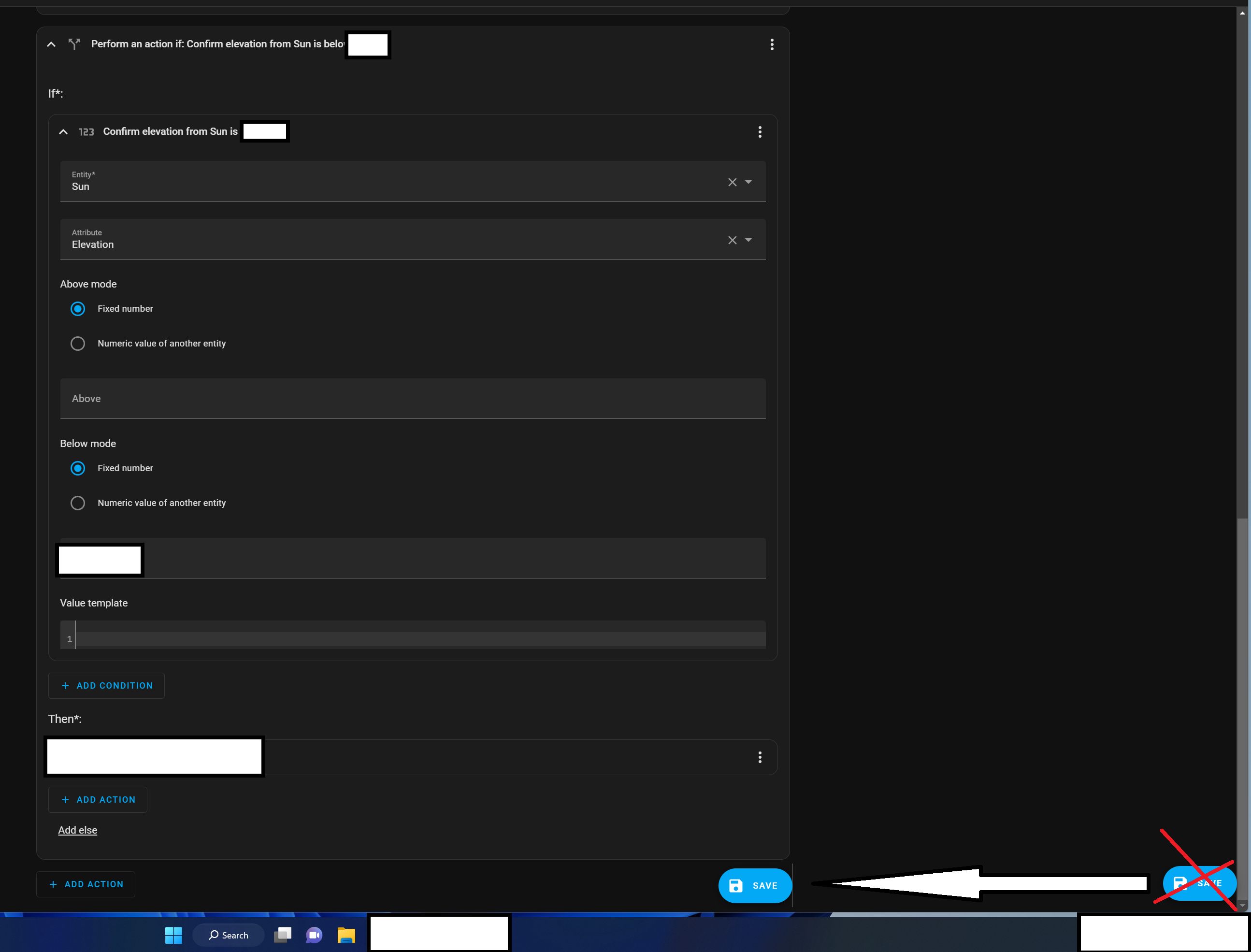Click the Add else link

click(78, 830)
